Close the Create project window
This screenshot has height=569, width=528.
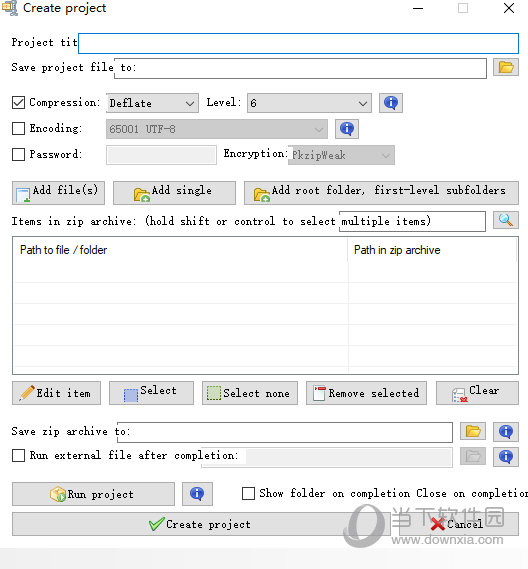[509, 8]
